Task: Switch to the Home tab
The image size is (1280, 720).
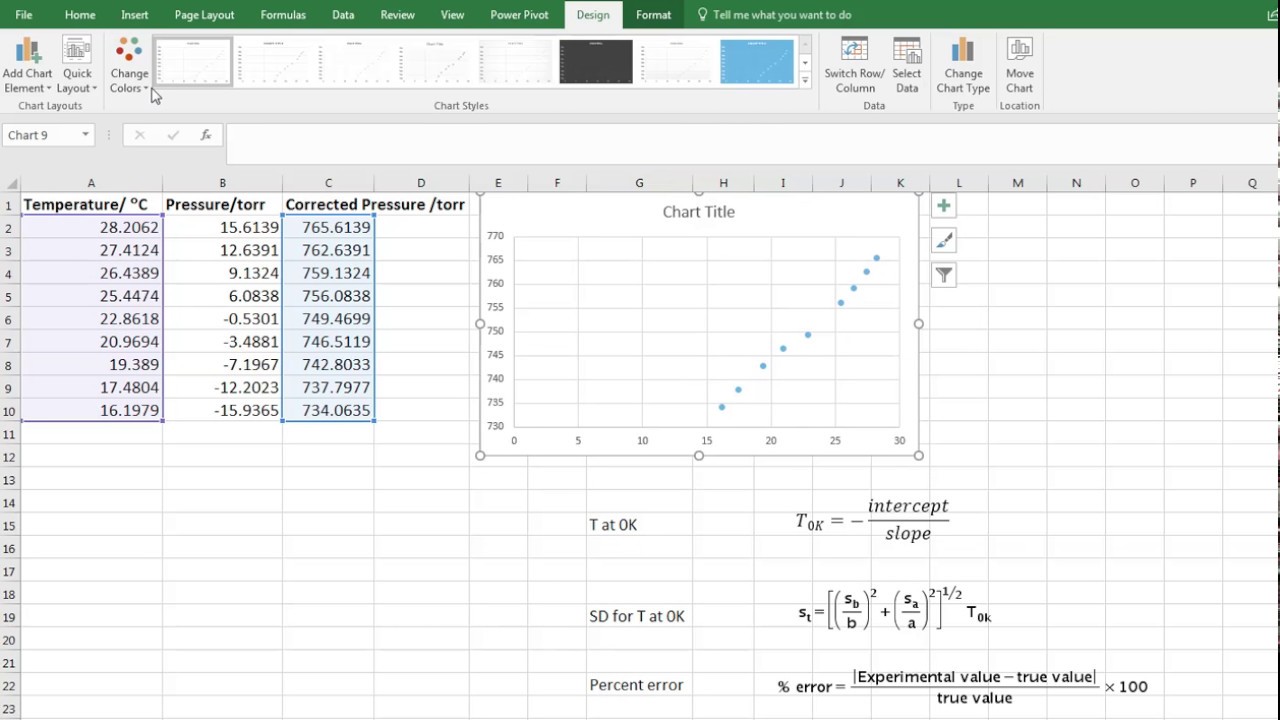Action: (80, 15)
